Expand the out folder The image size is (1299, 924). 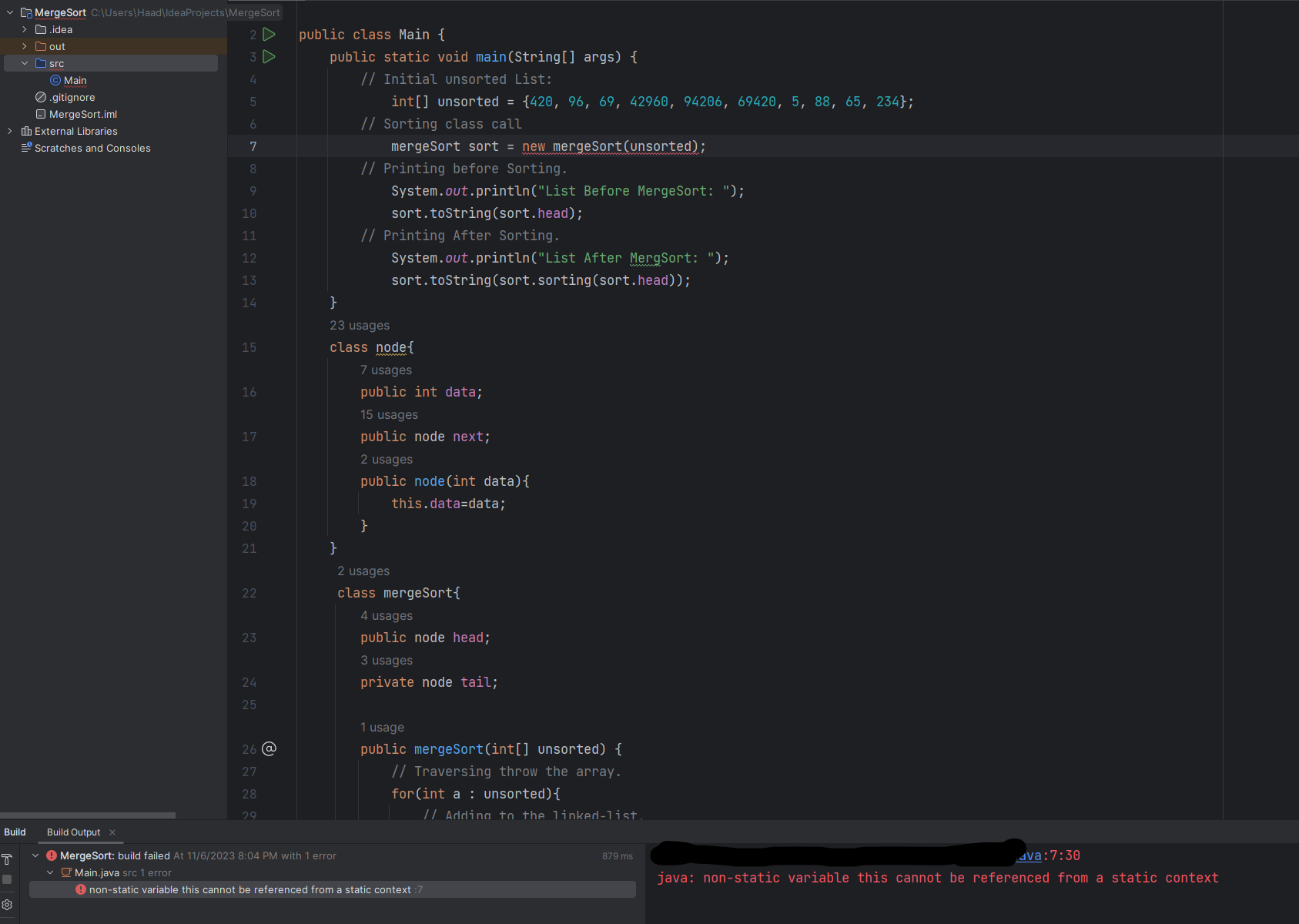point(25,46)
